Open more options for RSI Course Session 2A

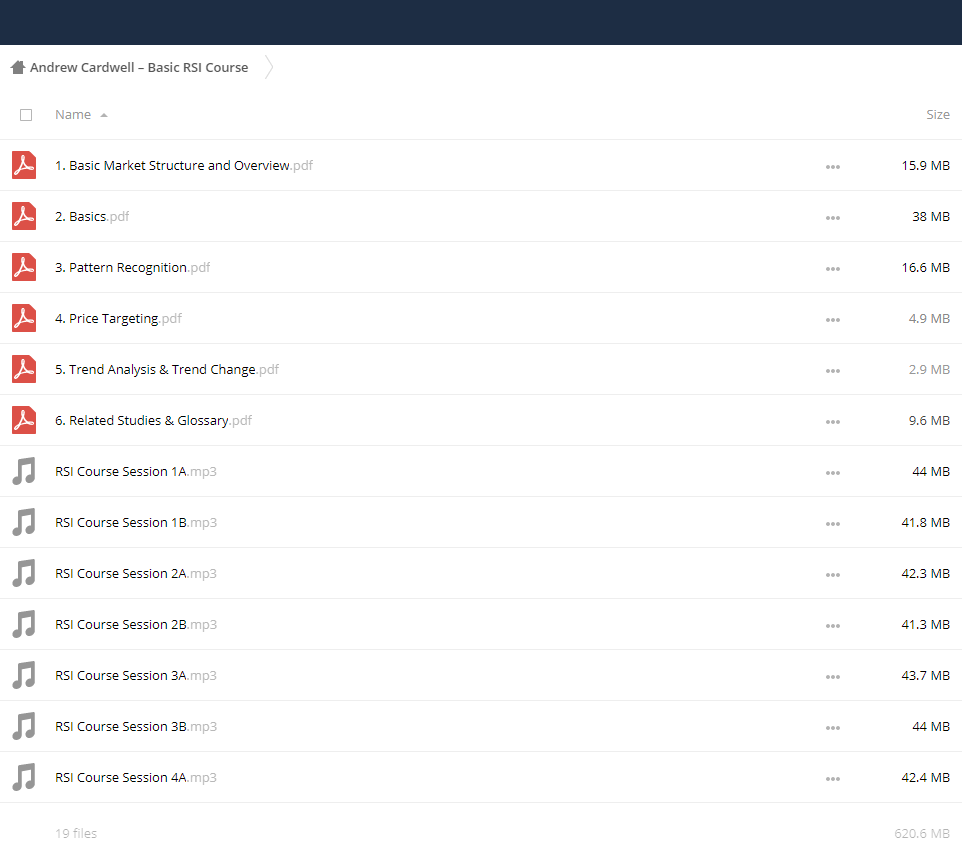[x=833, y=574]
